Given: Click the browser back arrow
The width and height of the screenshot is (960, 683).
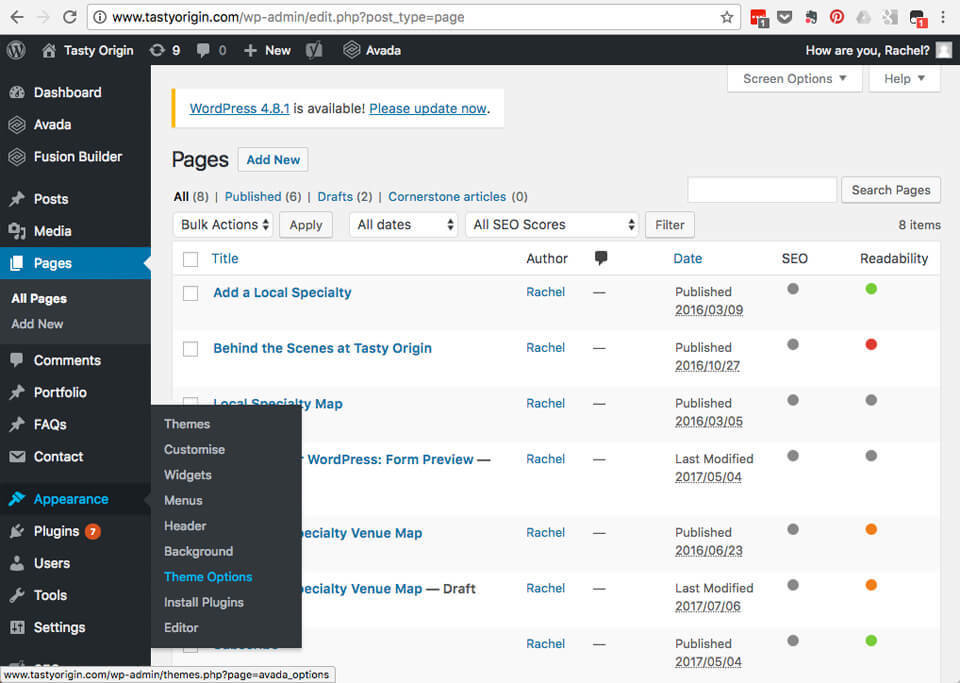Looking at the screenshot, I should point(17,17).
